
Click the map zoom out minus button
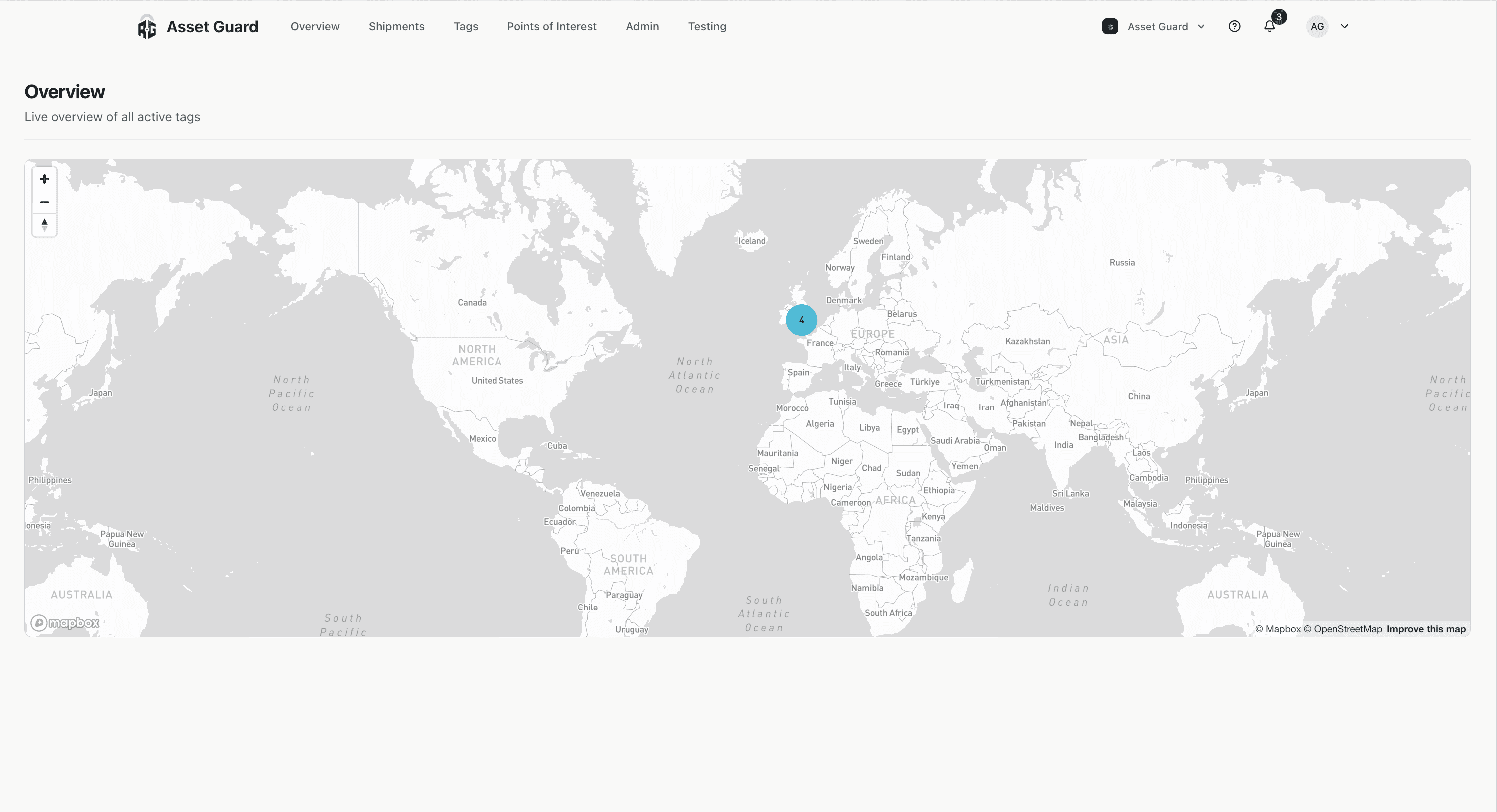44,202
